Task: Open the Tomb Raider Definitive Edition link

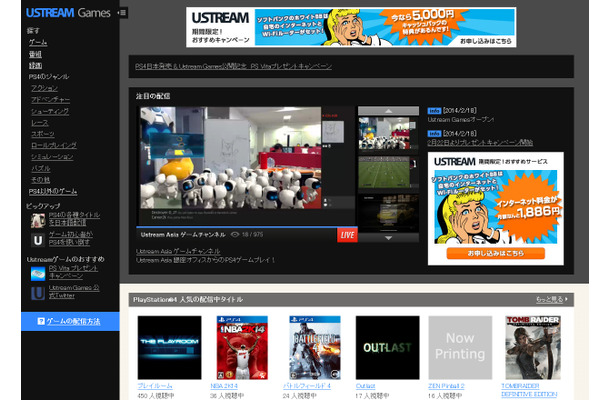Action: pos(529,390)
